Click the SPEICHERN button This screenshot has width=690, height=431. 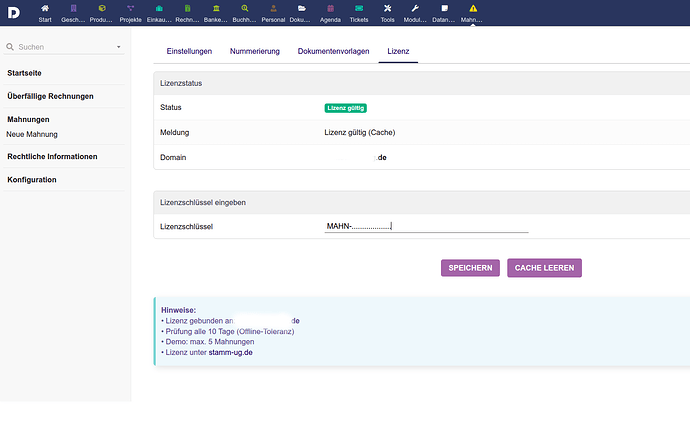[470, 268]
